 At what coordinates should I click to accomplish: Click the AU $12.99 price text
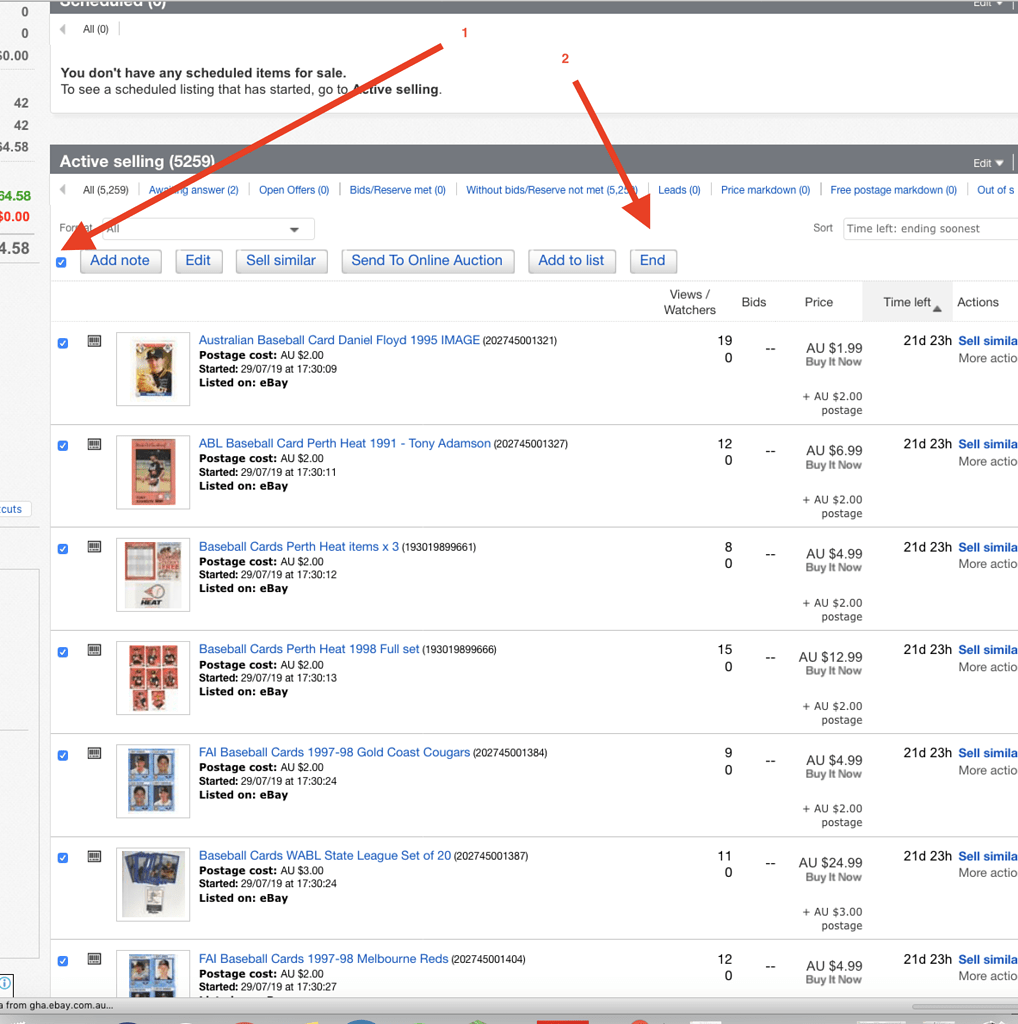(831, 657)
